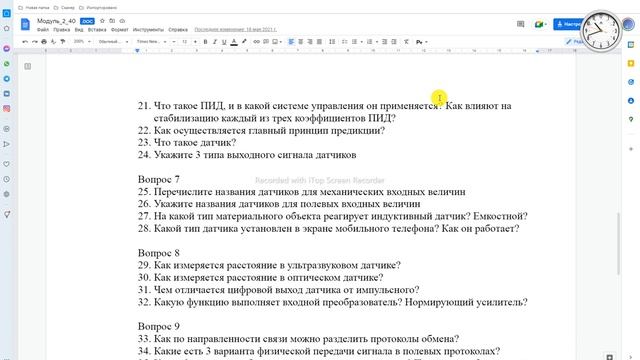Screen dimensions: 640x360
Task: Open the comment history
Action: (x=520, y=24)
